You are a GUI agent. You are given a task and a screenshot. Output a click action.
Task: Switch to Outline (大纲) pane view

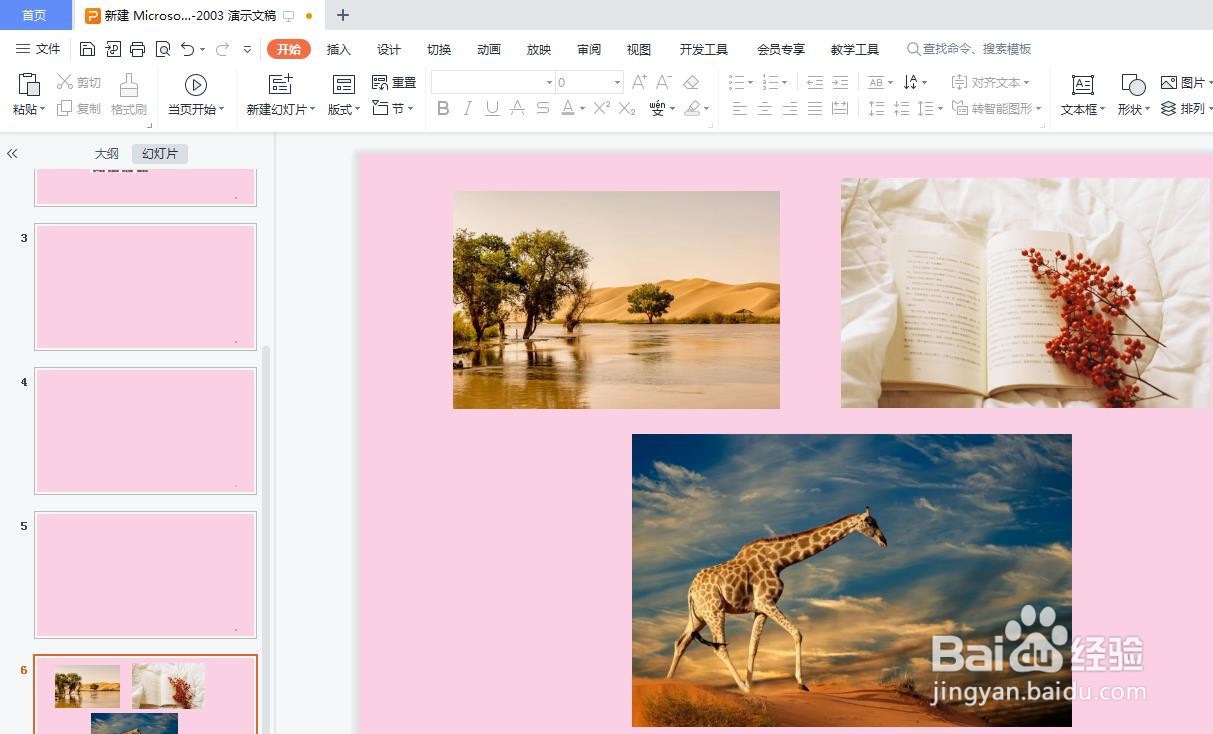[107, 154]
